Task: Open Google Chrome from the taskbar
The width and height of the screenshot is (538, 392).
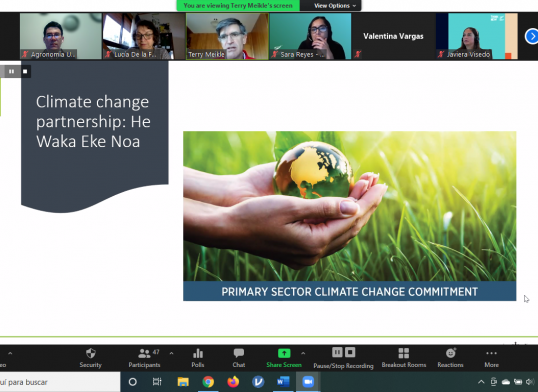Action: click(x=208, y=382)
